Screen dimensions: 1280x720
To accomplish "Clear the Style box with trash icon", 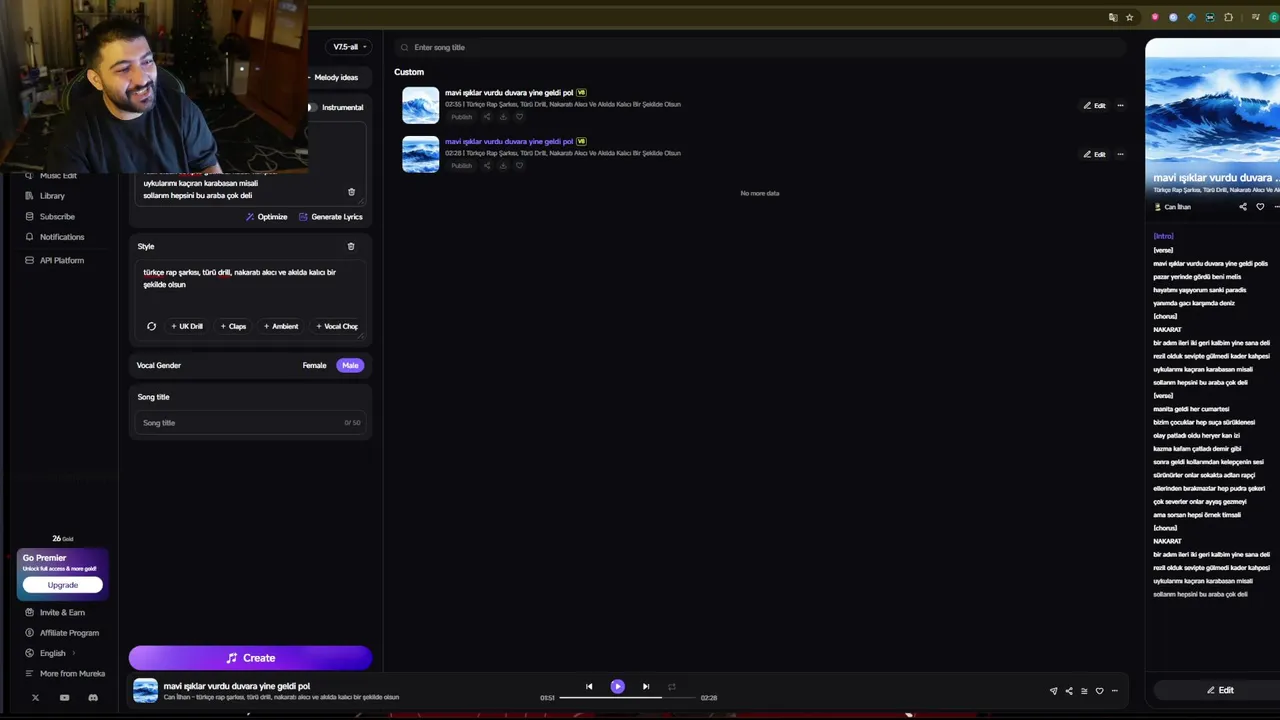I will point(351,246).
